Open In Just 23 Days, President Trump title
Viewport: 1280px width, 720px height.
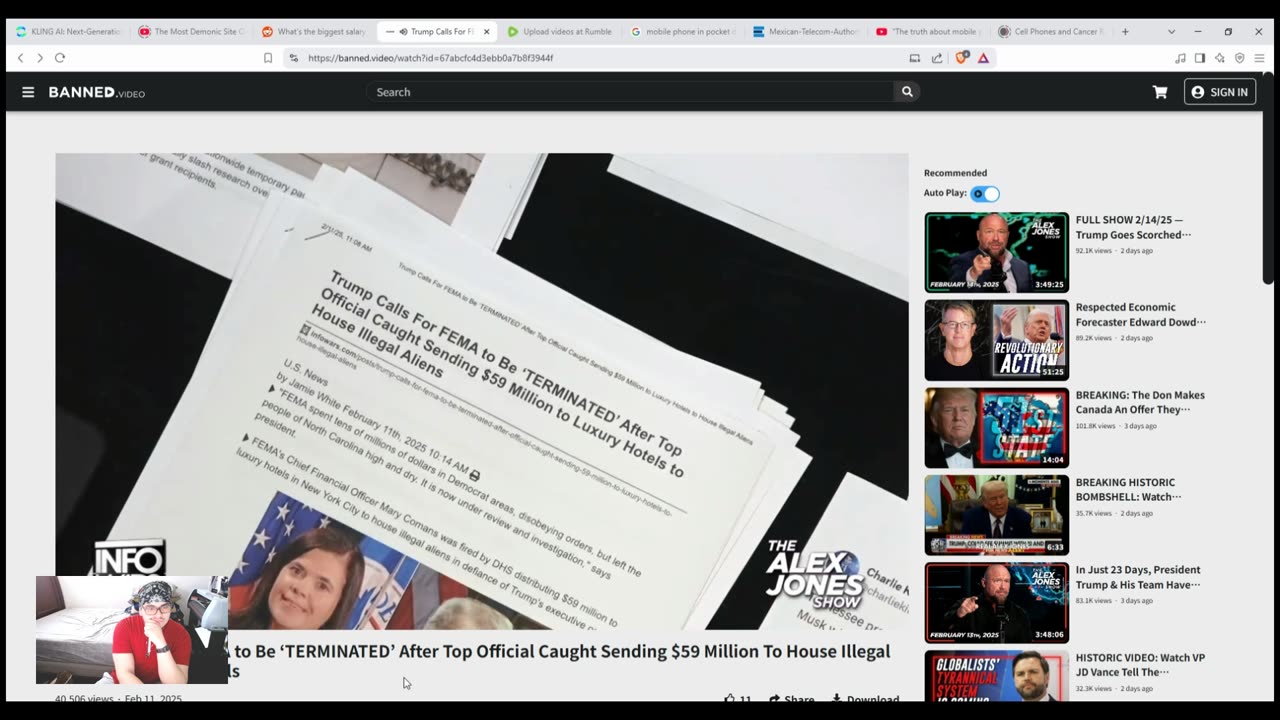(1138, 577)
